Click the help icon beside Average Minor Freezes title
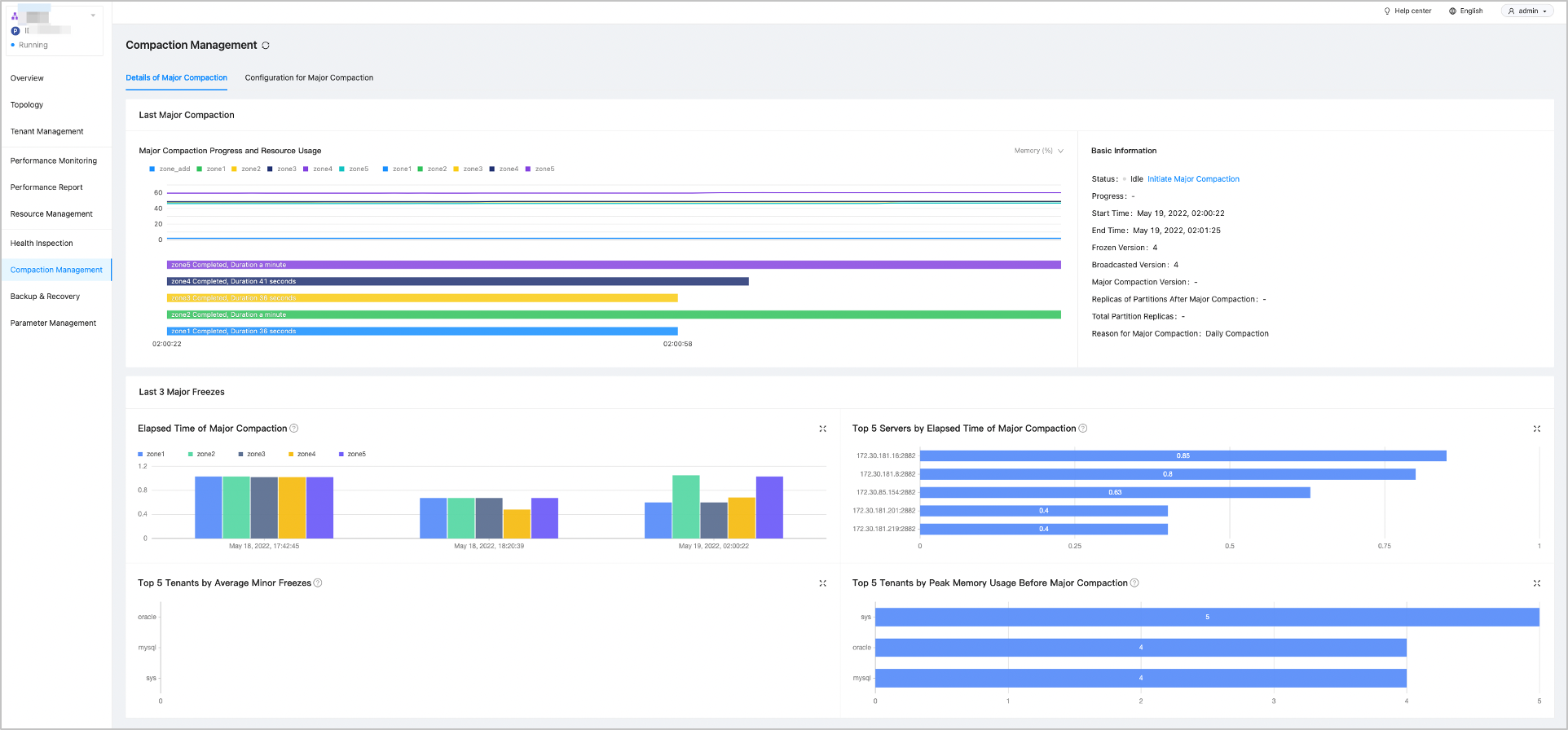This screenshot has width=1568, height=730. [x=318, y=583]
